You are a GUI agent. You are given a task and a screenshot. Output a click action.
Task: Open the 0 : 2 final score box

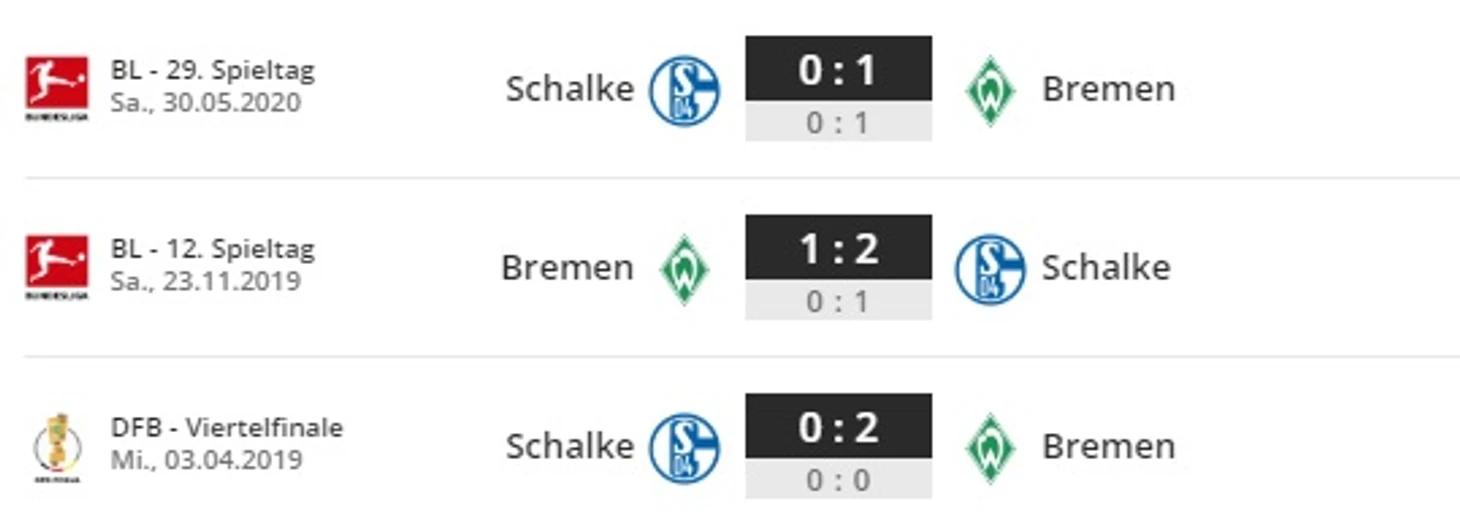tap(838, 427)
